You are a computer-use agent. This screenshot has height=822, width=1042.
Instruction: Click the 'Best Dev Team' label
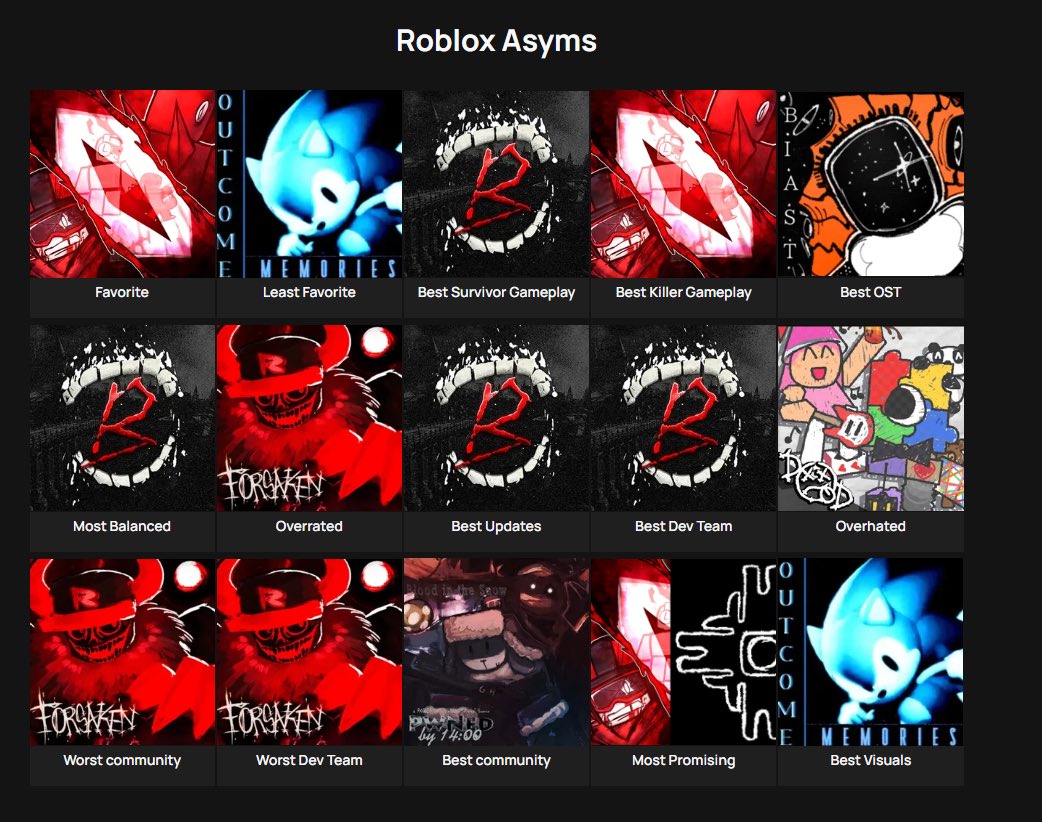pos(683,526)
